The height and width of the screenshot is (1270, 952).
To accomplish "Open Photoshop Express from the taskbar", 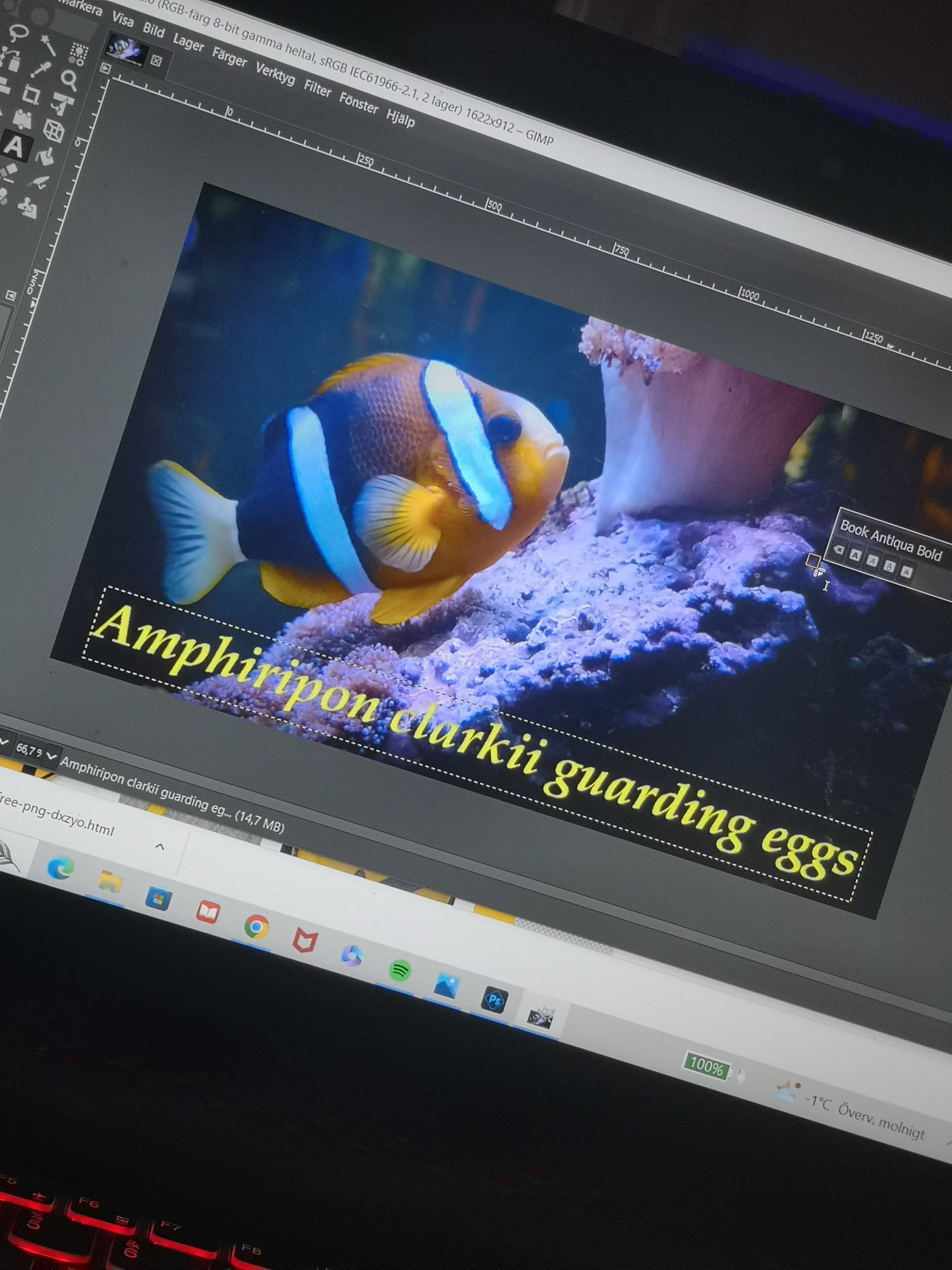I will point(494,1001).
